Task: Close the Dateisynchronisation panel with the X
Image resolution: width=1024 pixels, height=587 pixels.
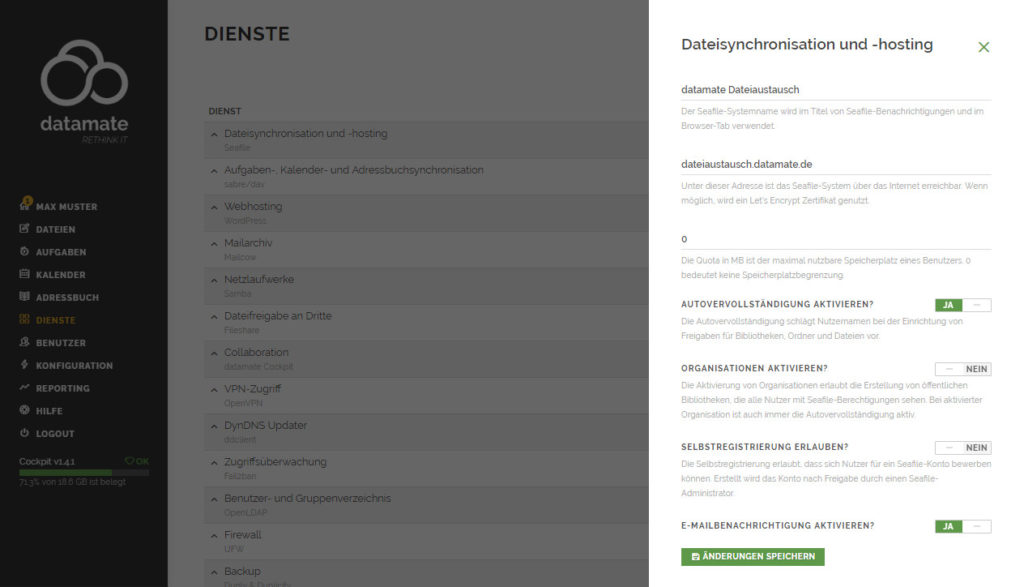Action: (x=984, y=47)
